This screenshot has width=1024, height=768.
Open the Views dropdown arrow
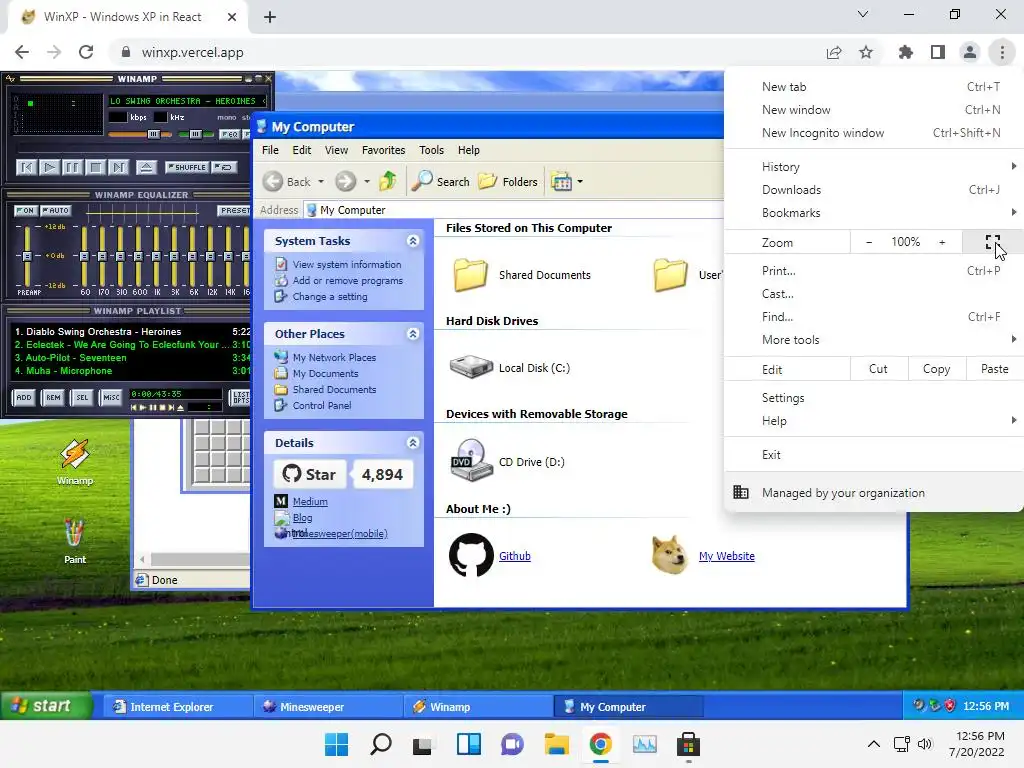pyautogui.click(x=580, y=182)
